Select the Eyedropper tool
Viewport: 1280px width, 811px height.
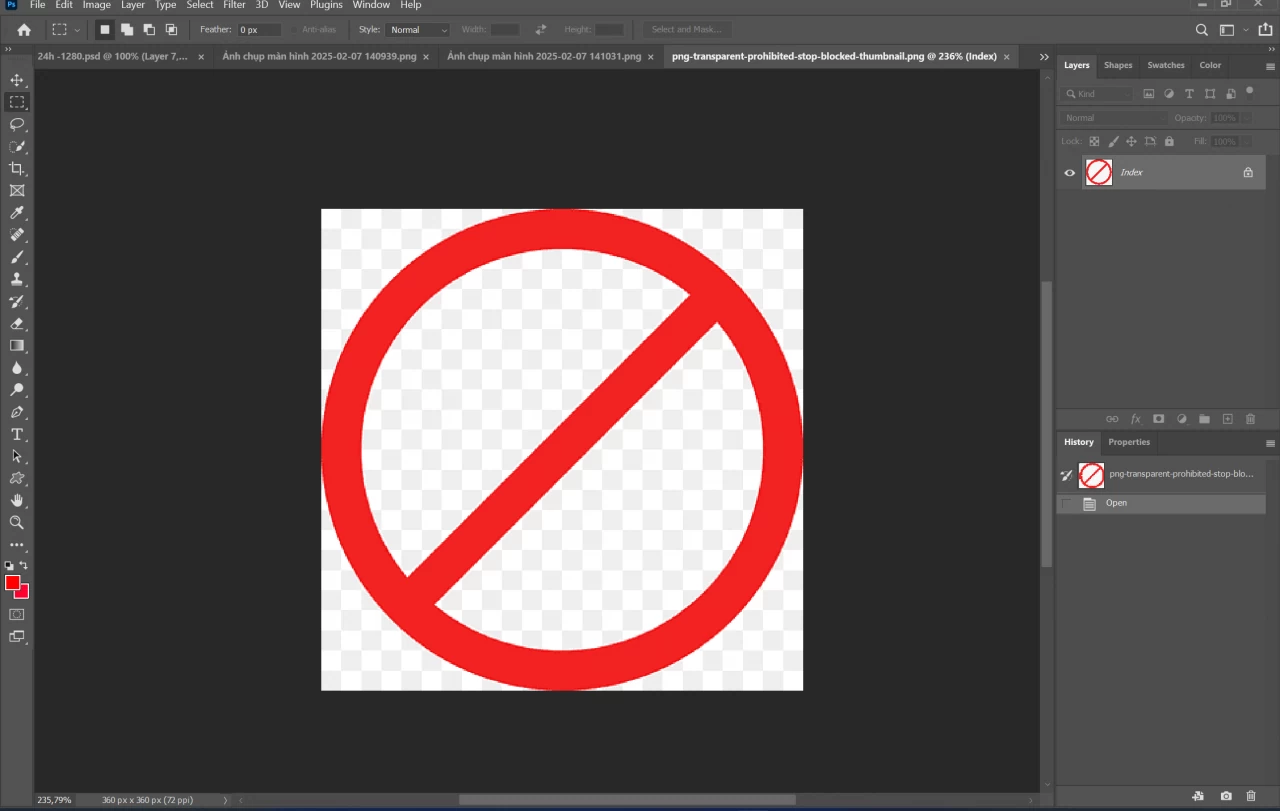click(x=17, y=212)
